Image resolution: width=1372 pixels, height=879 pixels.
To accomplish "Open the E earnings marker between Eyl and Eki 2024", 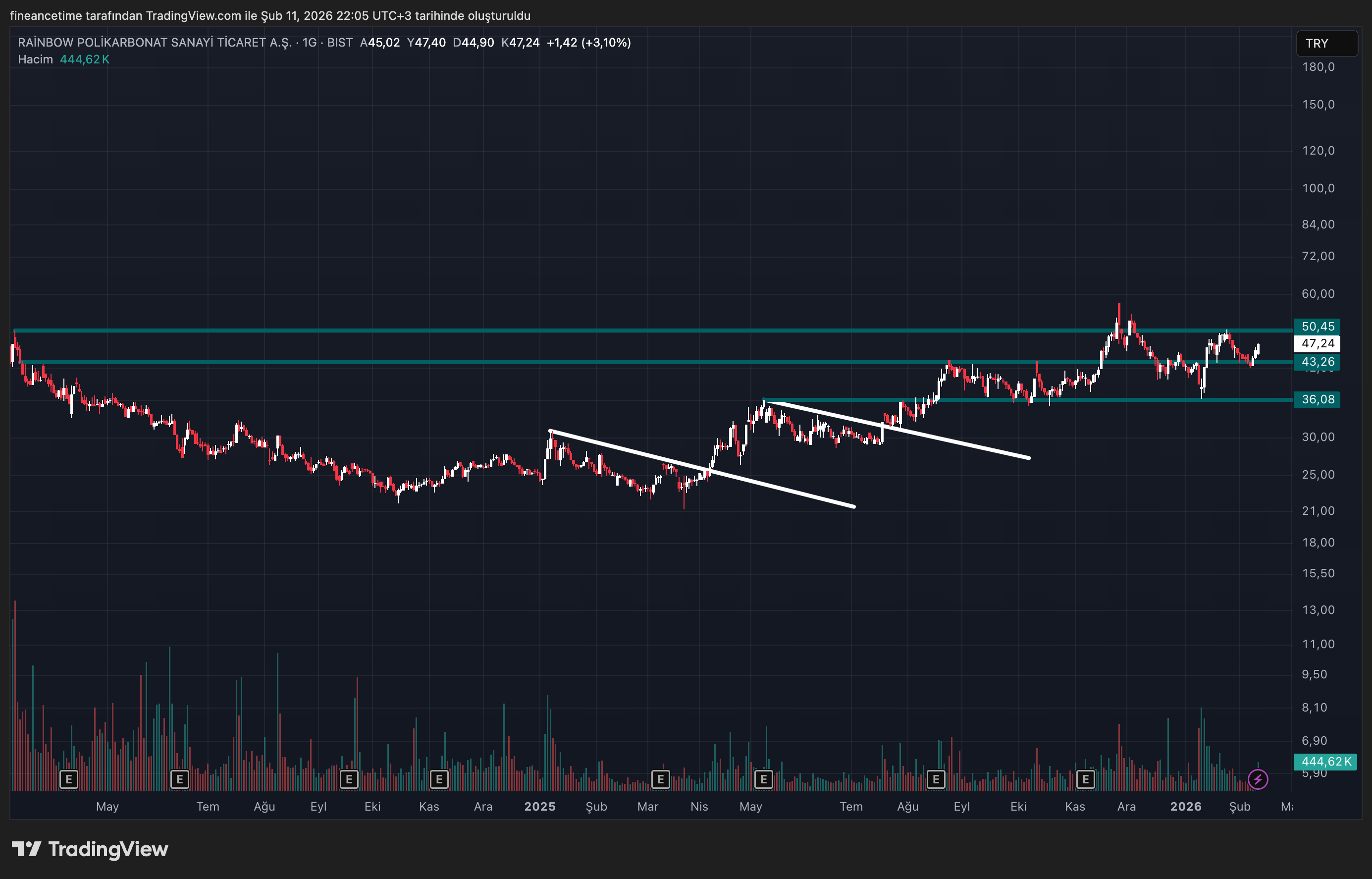I will pyautogui.click(x=349, y=779).
